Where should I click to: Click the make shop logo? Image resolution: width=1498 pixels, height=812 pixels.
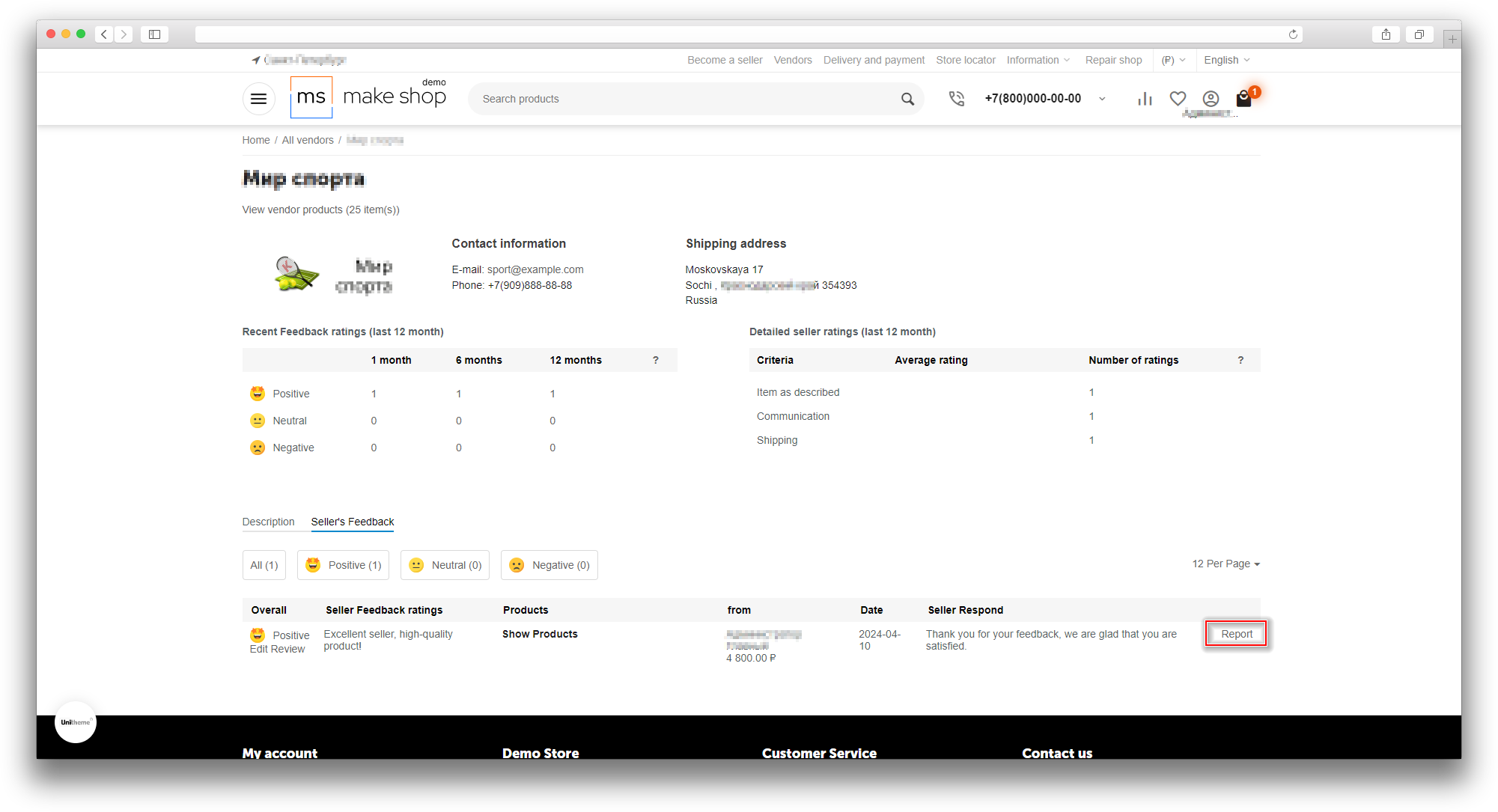pyautogui.click(x=369, y=97)
